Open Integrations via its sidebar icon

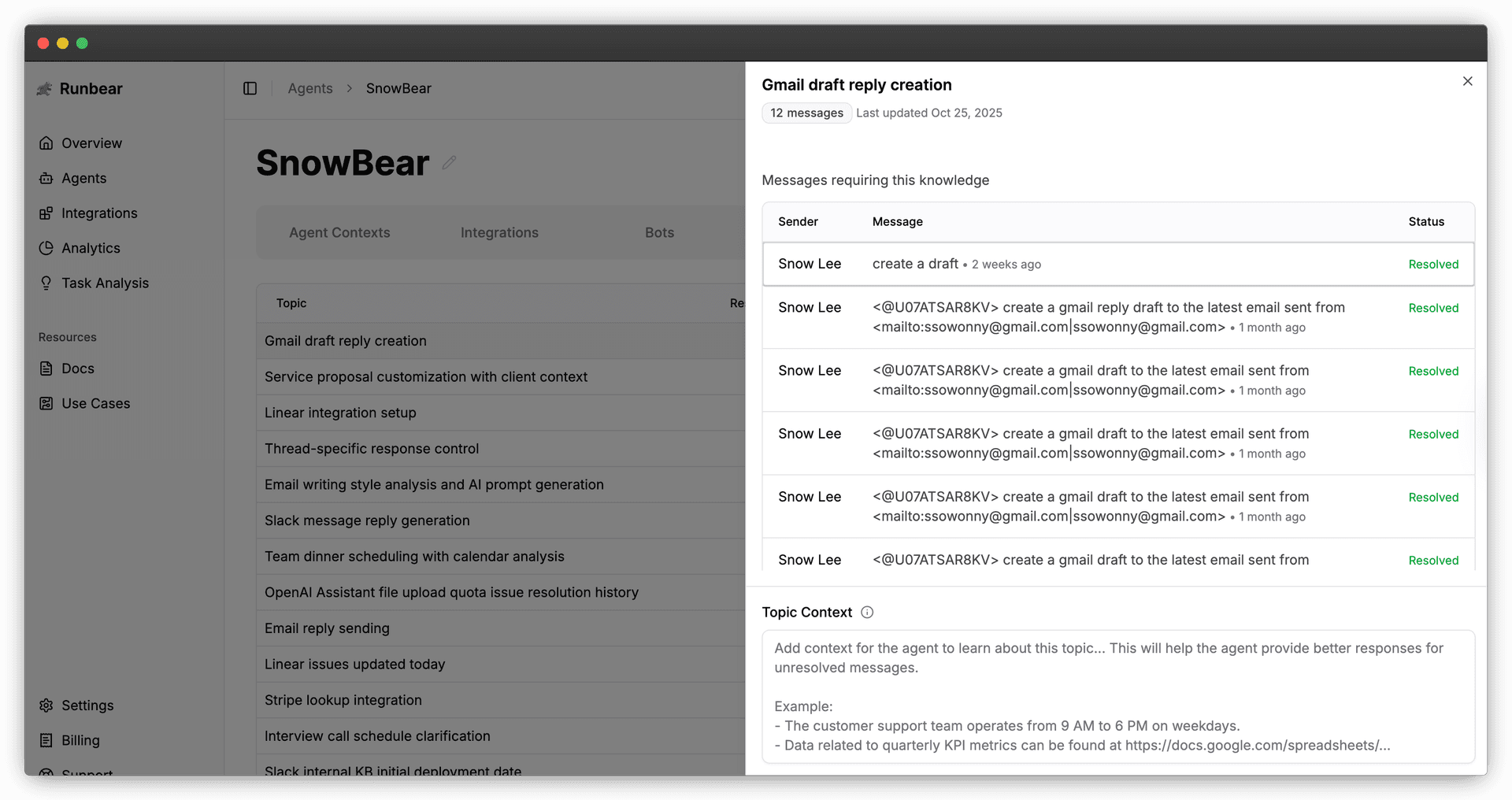click(x=46, y=213)
